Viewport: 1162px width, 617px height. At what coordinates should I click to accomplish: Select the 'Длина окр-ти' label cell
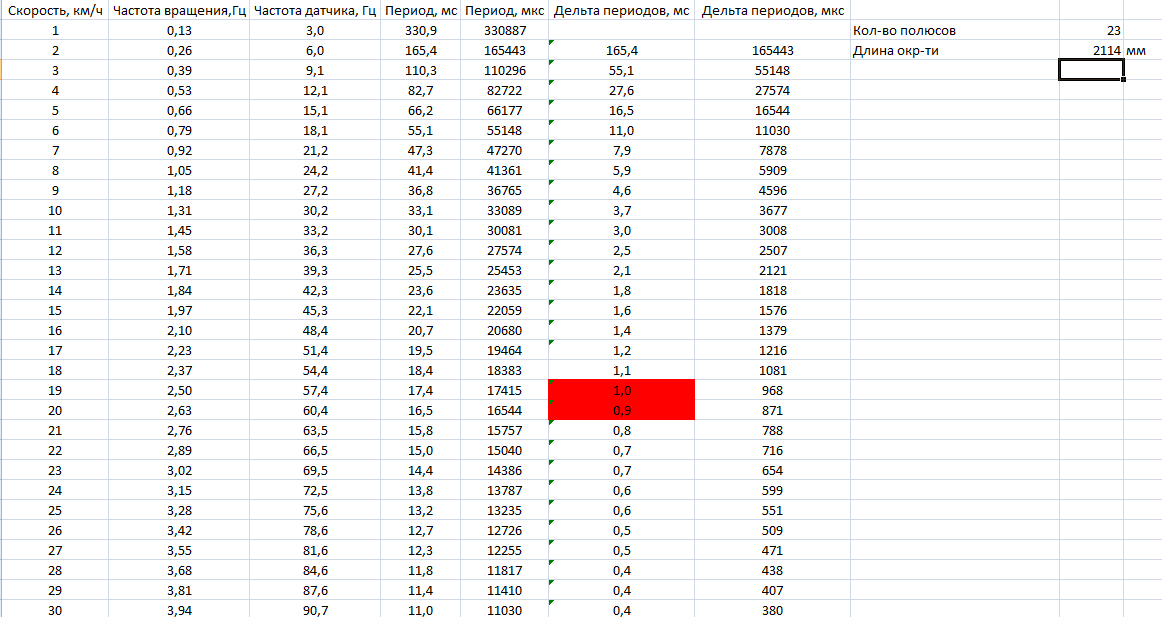click(953, 50)
